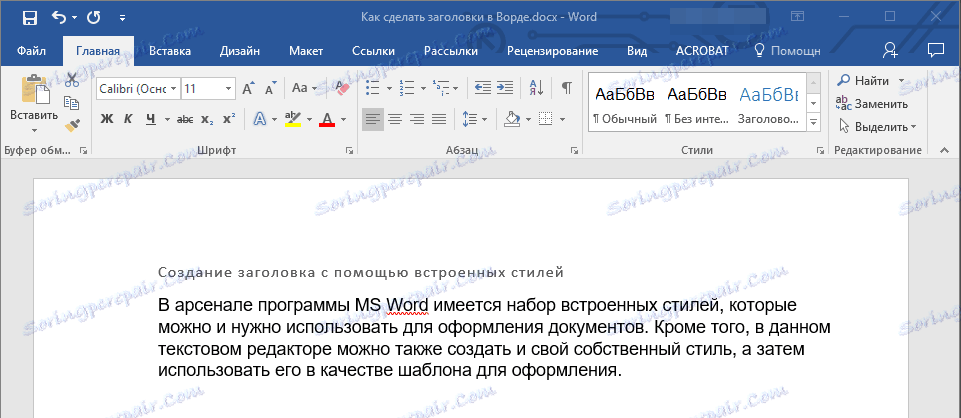Open the Выделить select menu
961x418 pixels.
(877, 127)
